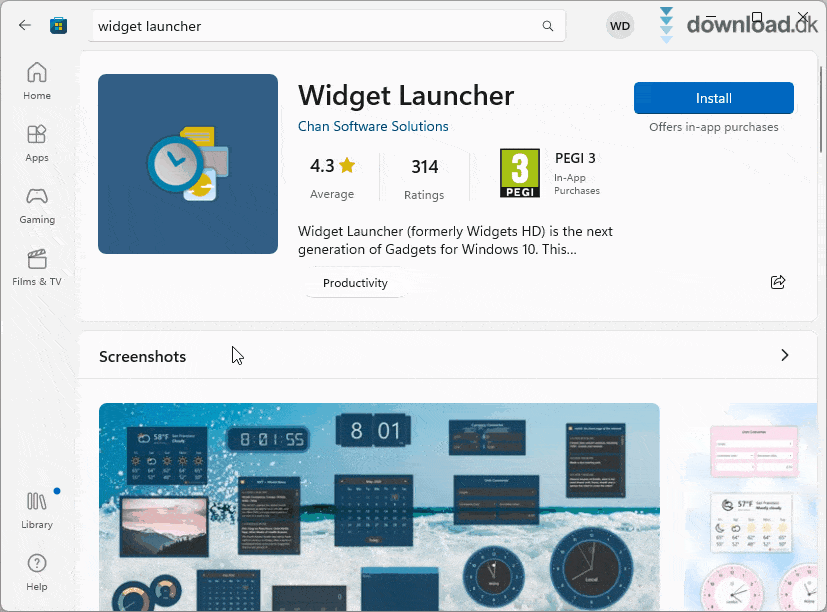Viewport: 827px width, 612px height.
Task: Open Help from the sidebar
Action: tap(37, 572)
